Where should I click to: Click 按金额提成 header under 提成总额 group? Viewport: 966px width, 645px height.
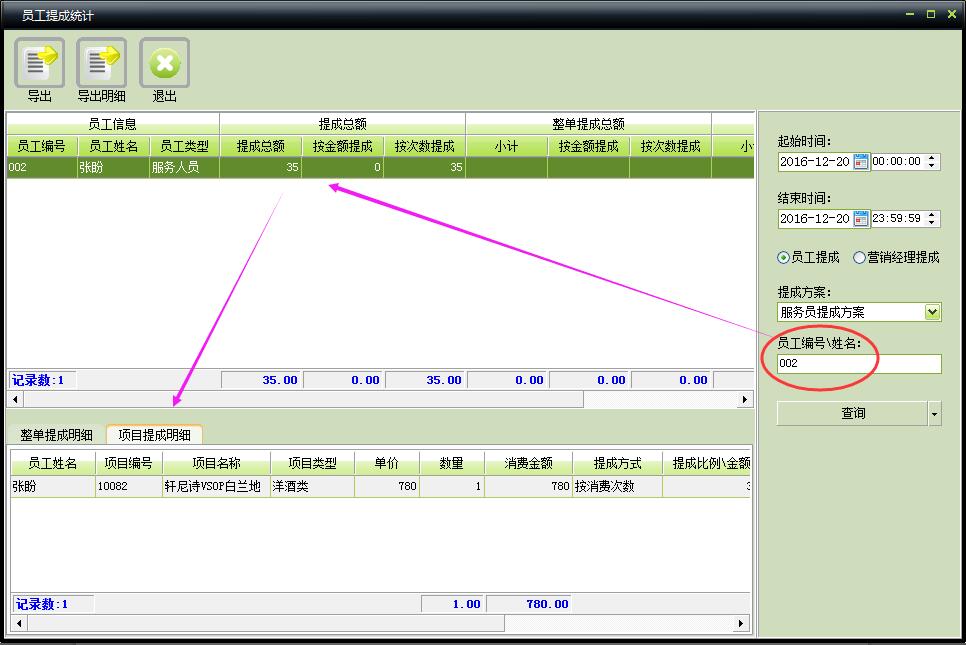point(343,147)
